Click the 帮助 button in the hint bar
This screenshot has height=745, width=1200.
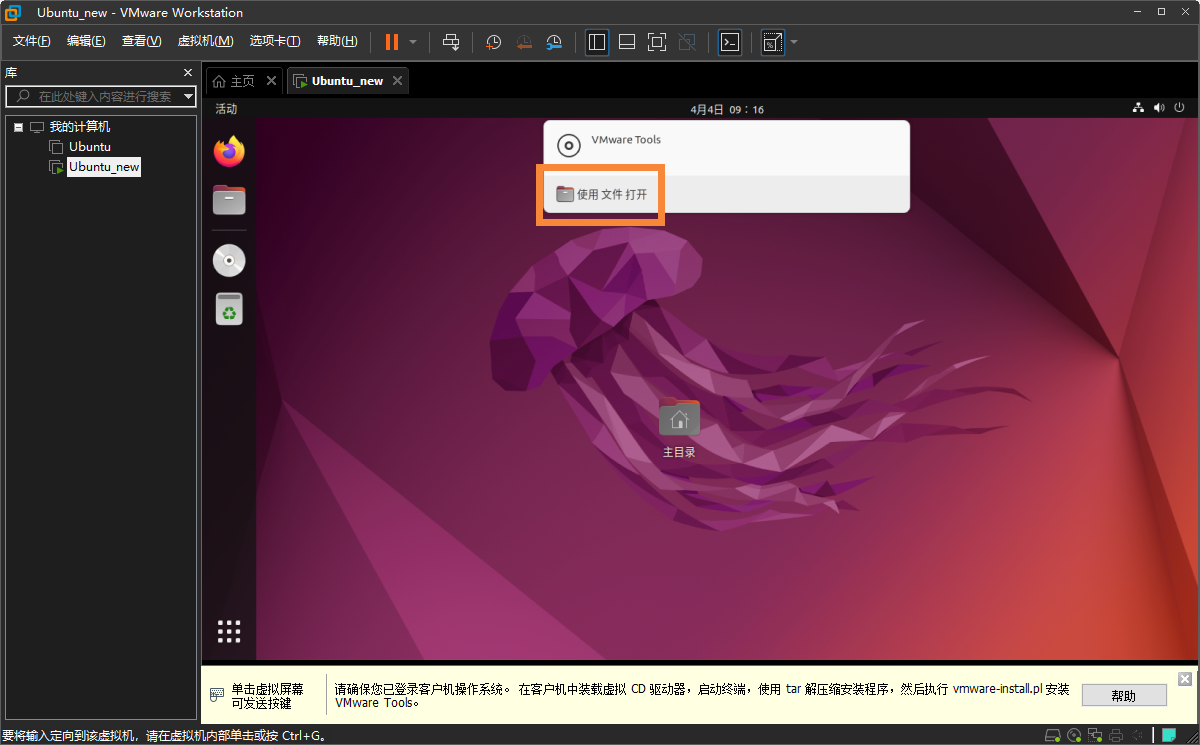1124,696
